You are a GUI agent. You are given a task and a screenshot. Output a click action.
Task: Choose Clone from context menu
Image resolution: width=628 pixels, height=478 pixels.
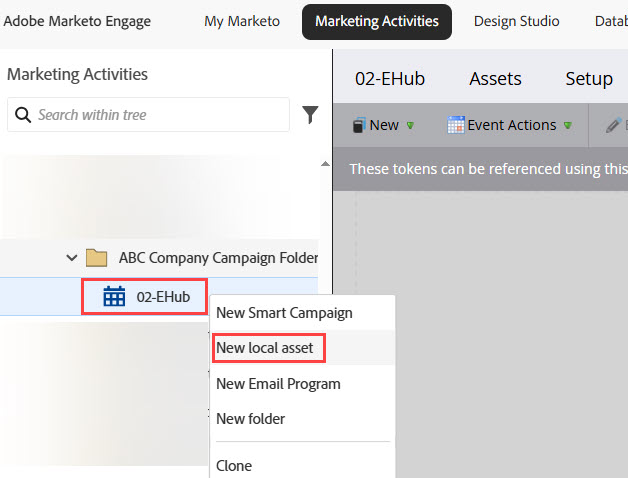click(x=302, y=466)
